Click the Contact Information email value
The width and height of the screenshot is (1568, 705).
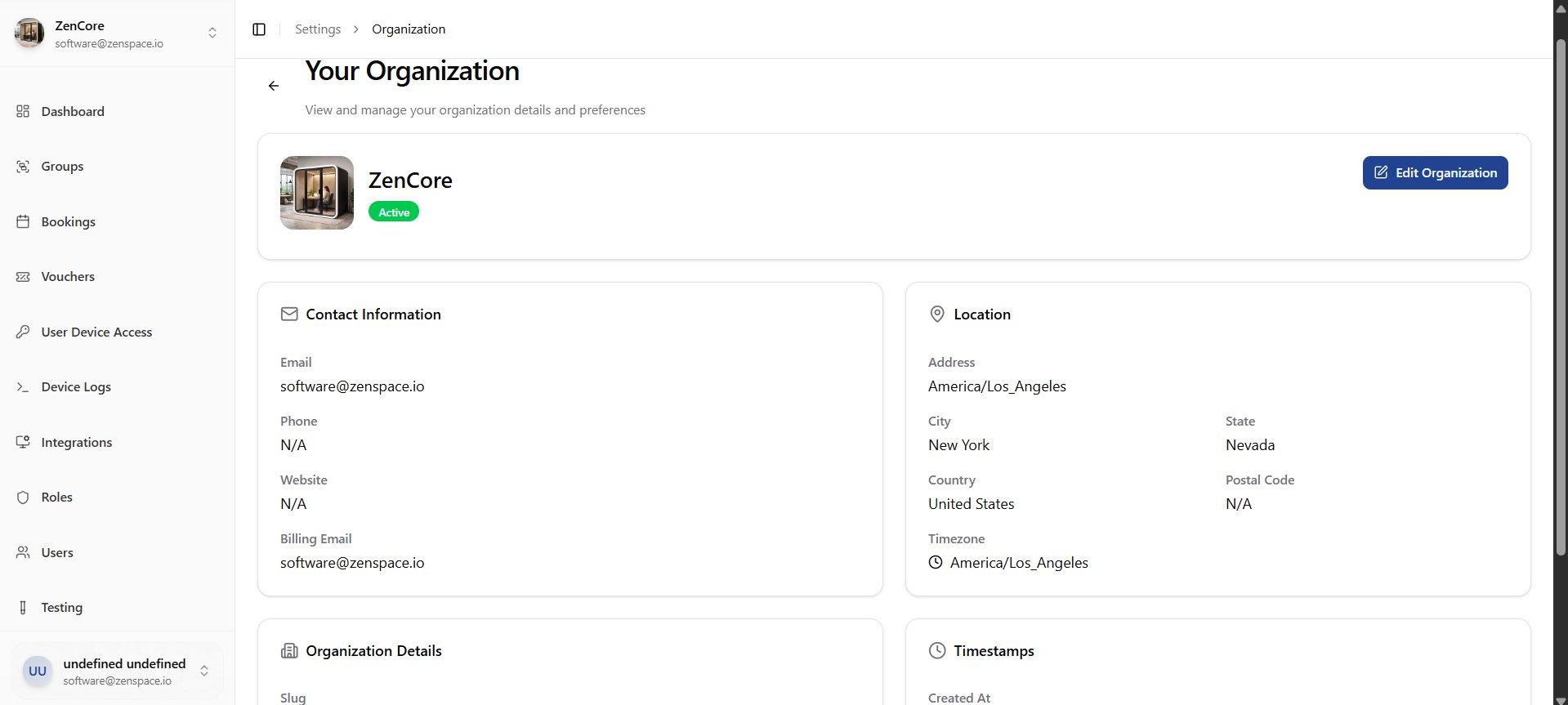point(352,386)
